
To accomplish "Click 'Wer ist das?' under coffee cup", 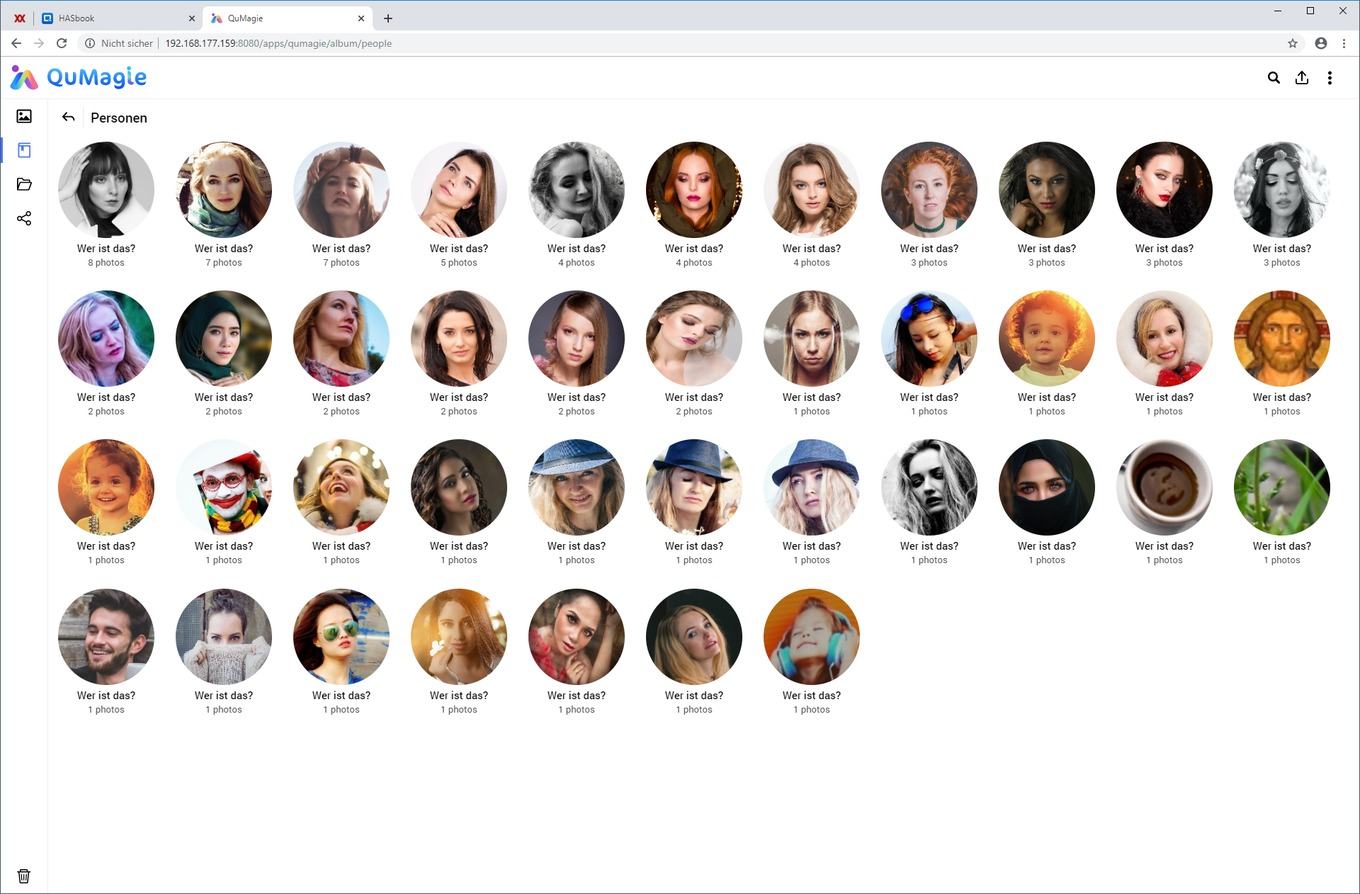I will click(x=1164, y=546).
